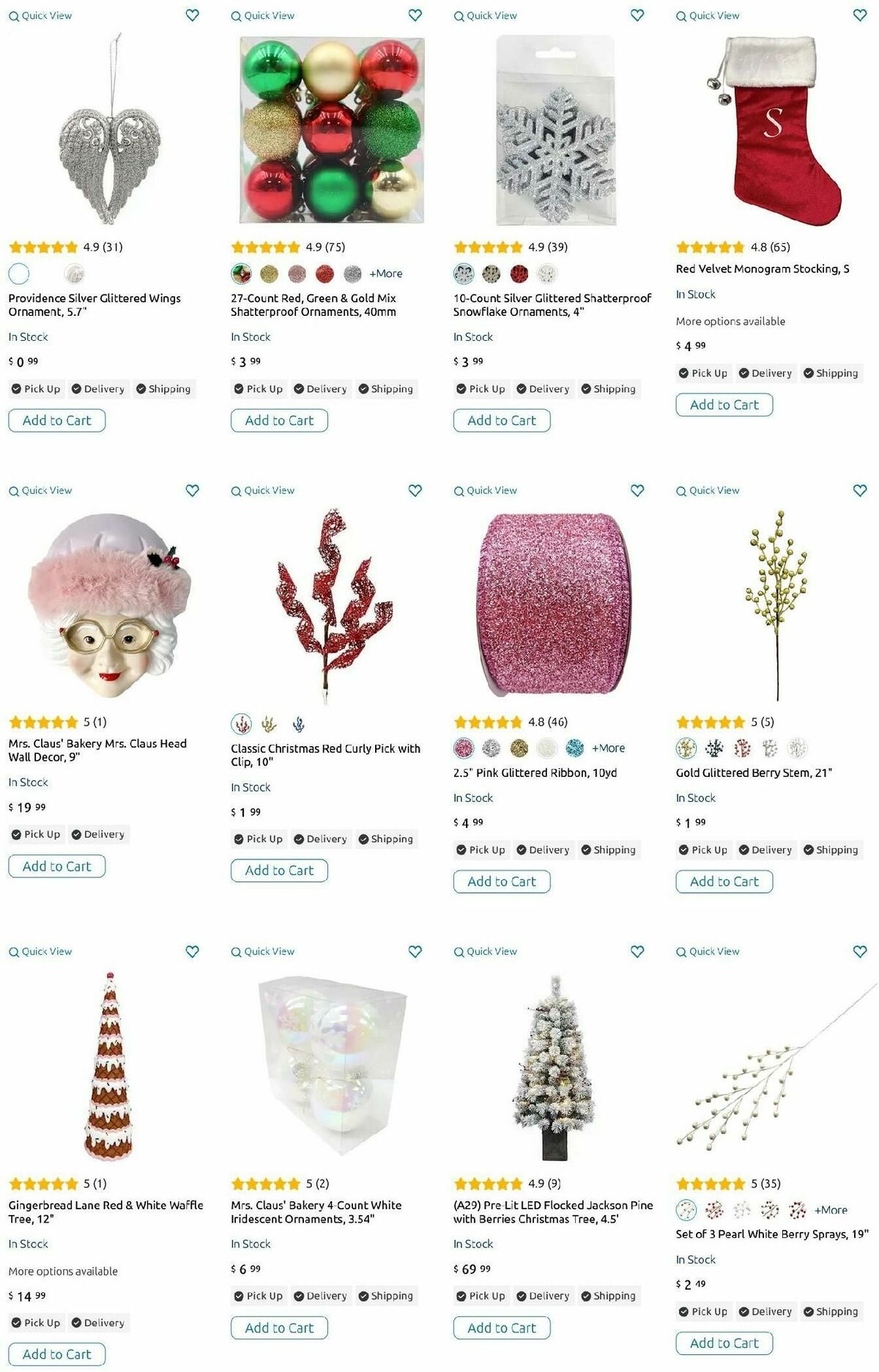
Task: Pick teal swatch for Glittered Ribbon
Action: point(575,748)
